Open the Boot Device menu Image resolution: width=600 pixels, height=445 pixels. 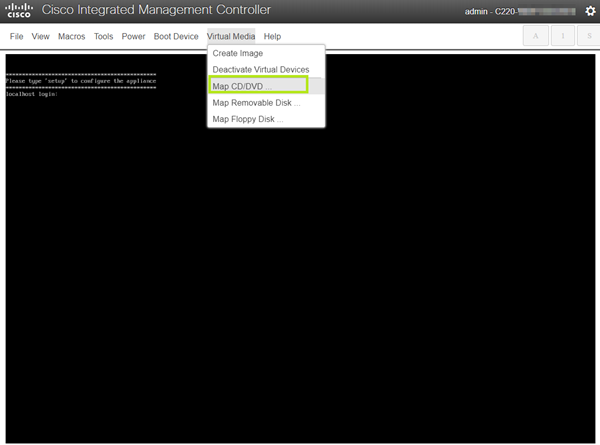(x=176, y=36)
